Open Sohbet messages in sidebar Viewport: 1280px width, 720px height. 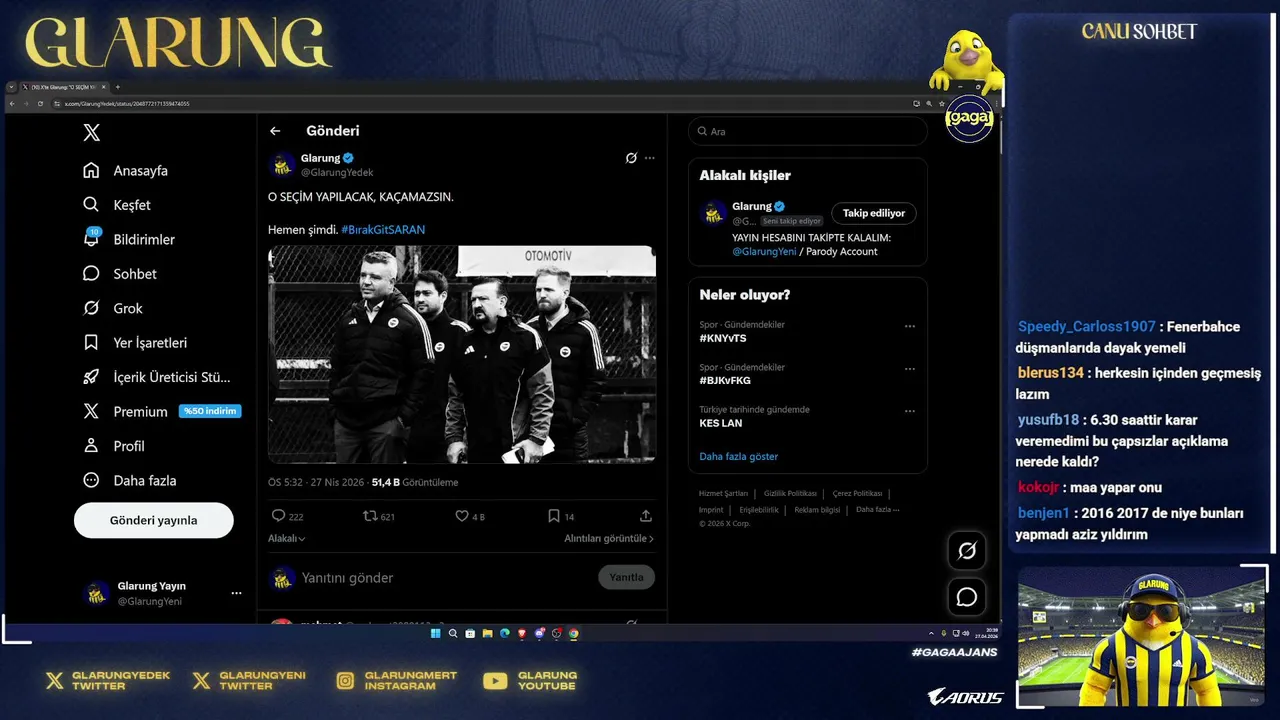[120, 274]
